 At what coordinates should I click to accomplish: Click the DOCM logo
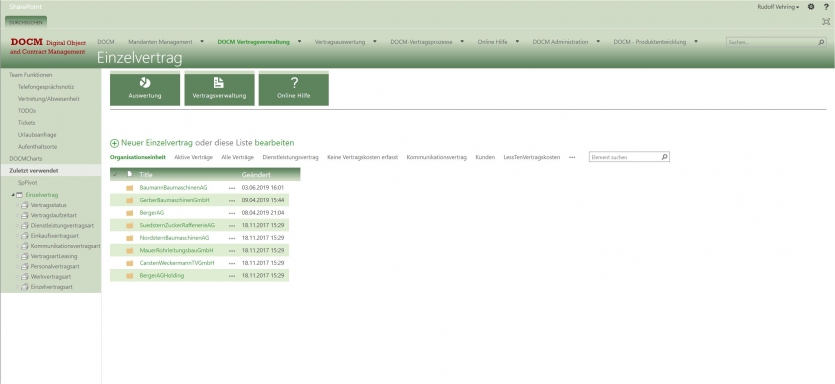[47, 46]
